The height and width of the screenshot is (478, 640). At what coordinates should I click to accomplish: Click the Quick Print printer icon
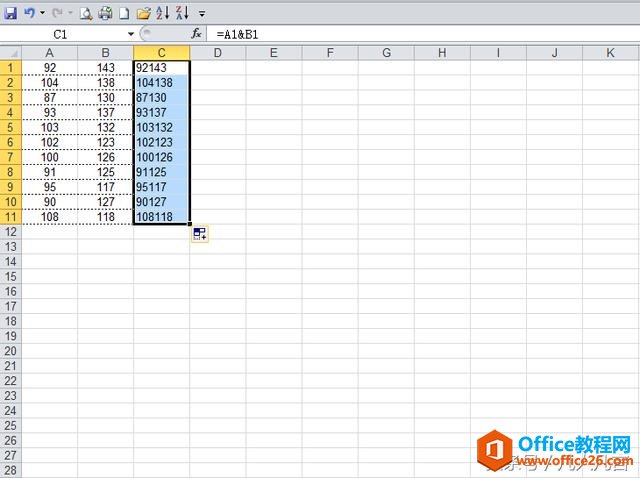[105, 13]
